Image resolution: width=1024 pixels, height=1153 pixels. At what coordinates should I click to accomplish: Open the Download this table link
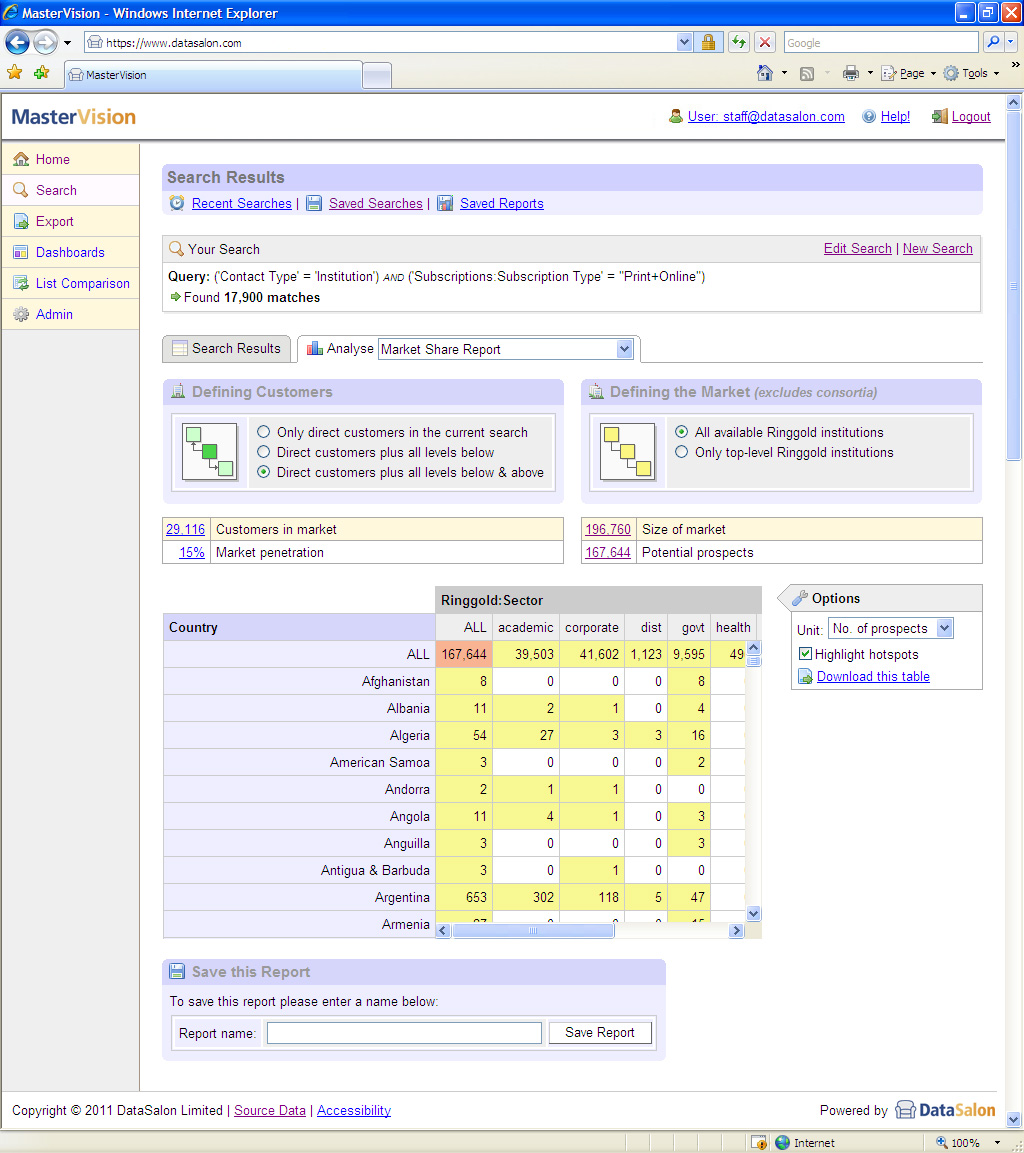(x=872, y=676)
